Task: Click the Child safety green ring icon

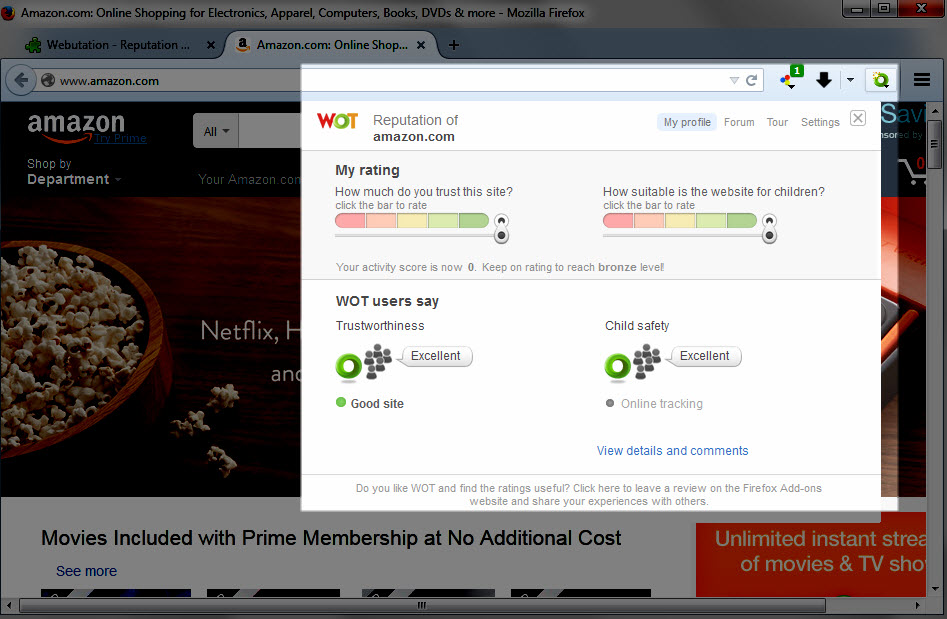Action: [617, 366]
